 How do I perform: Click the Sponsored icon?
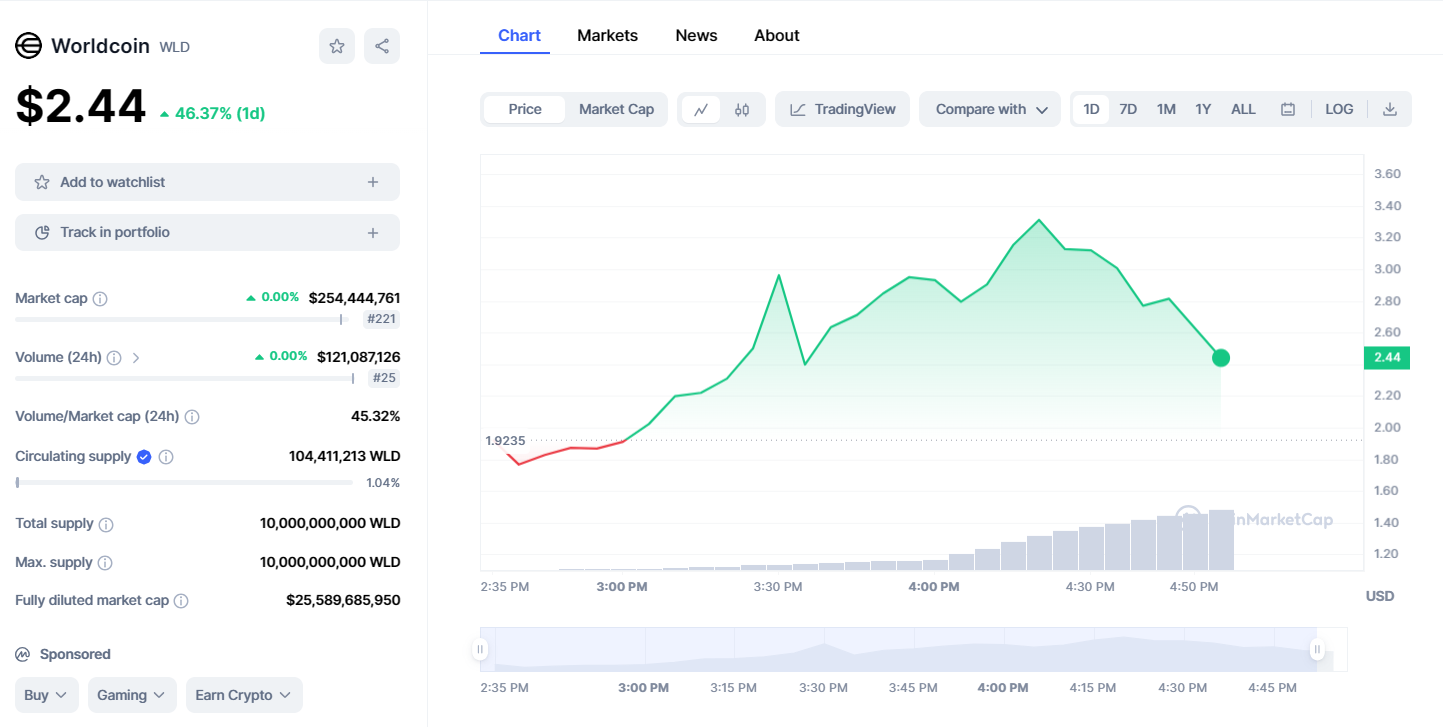23,654
